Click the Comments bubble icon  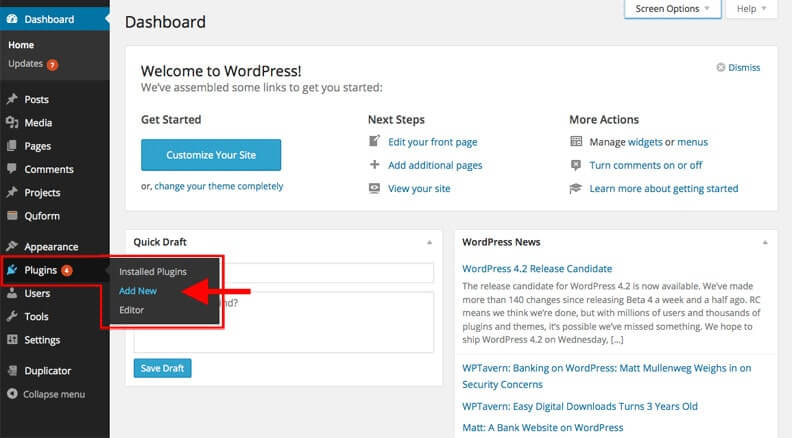tap(12, 169)
